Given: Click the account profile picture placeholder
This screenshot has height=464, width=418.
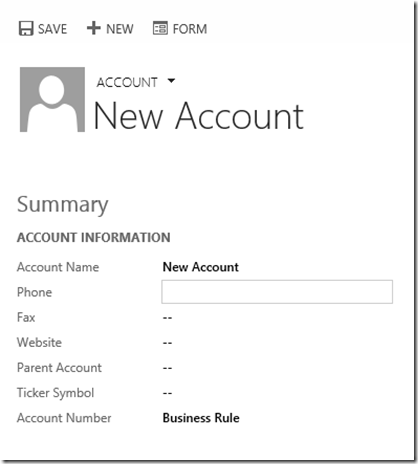Looking at the screenshot, I should click(x=52, y=99).
